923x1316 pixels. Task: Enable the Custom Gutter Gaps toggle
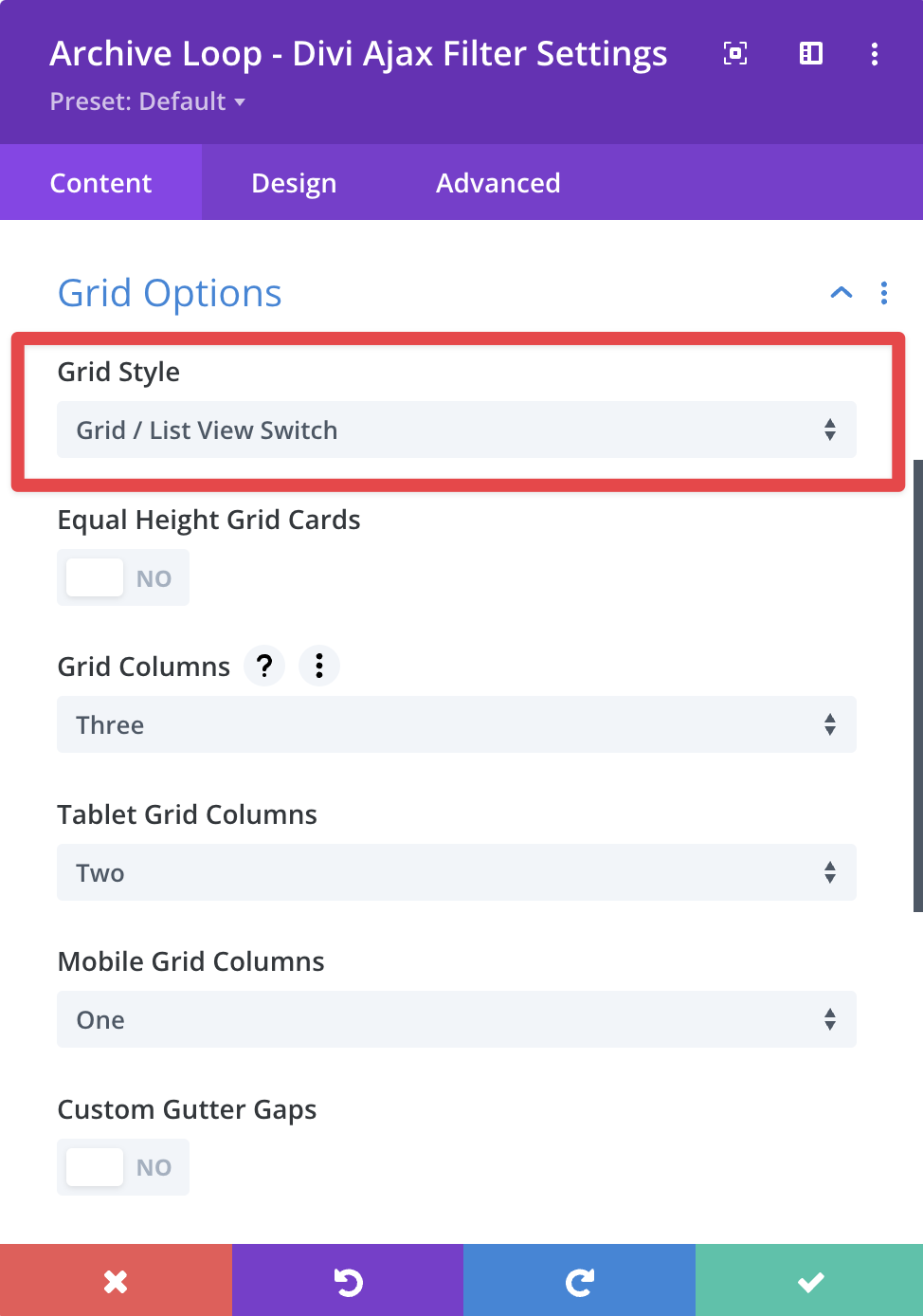[x=123, y=1167]
